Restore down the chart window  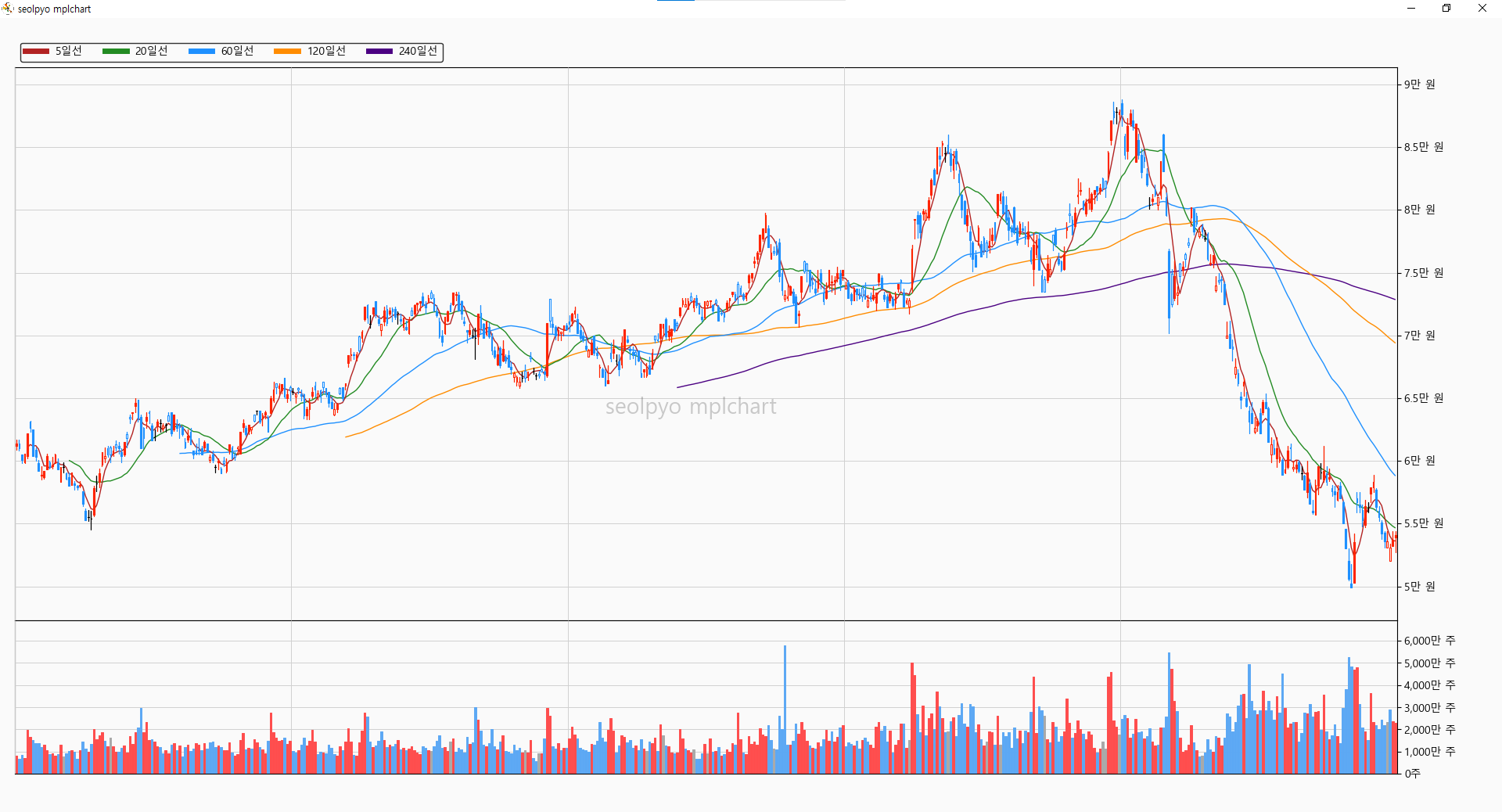pyautogui.click(x=1446, y=9)
